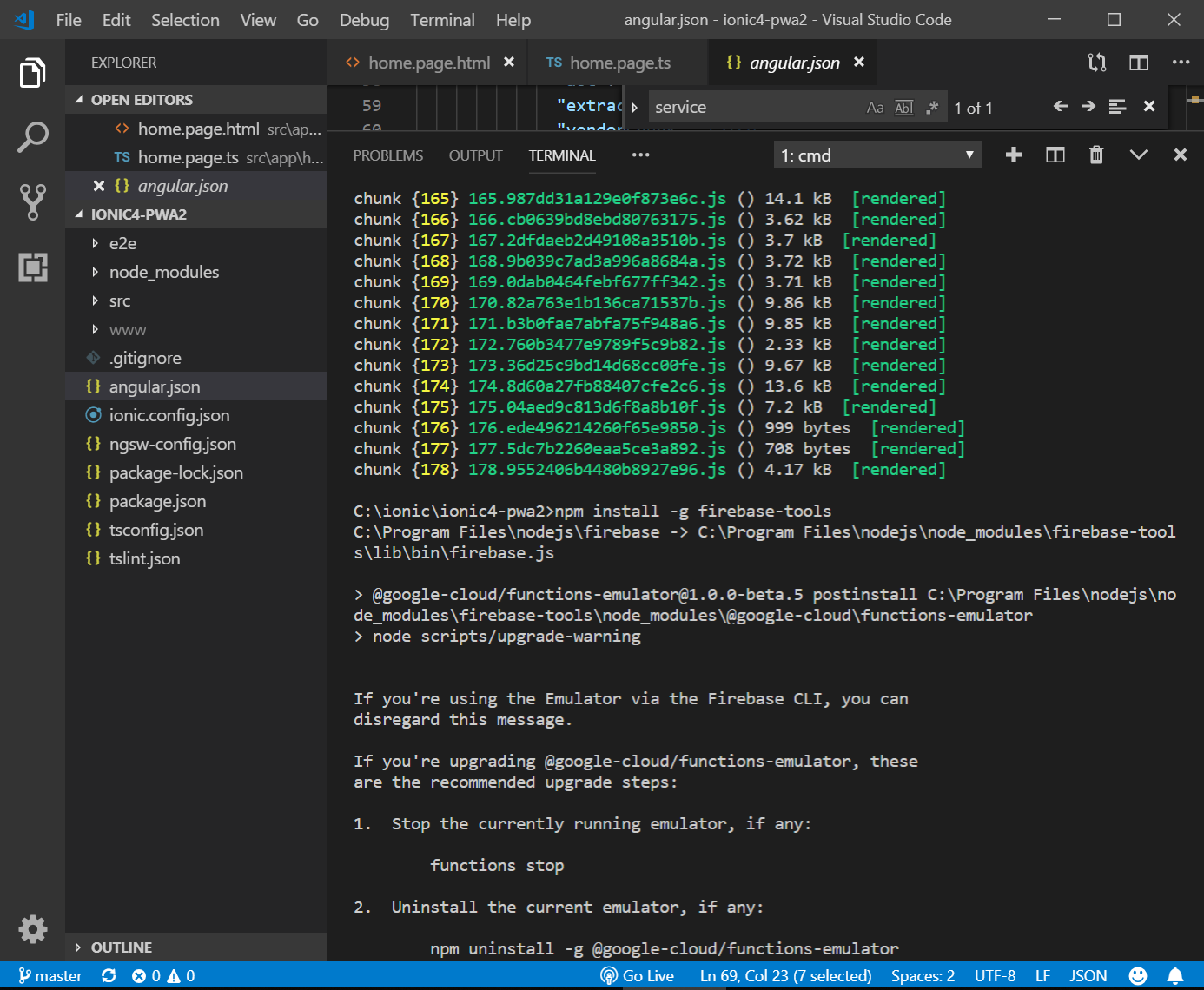This screenshot has width=1204, height=990.
Task: Expand the src folder
Action: click(95, 300)
